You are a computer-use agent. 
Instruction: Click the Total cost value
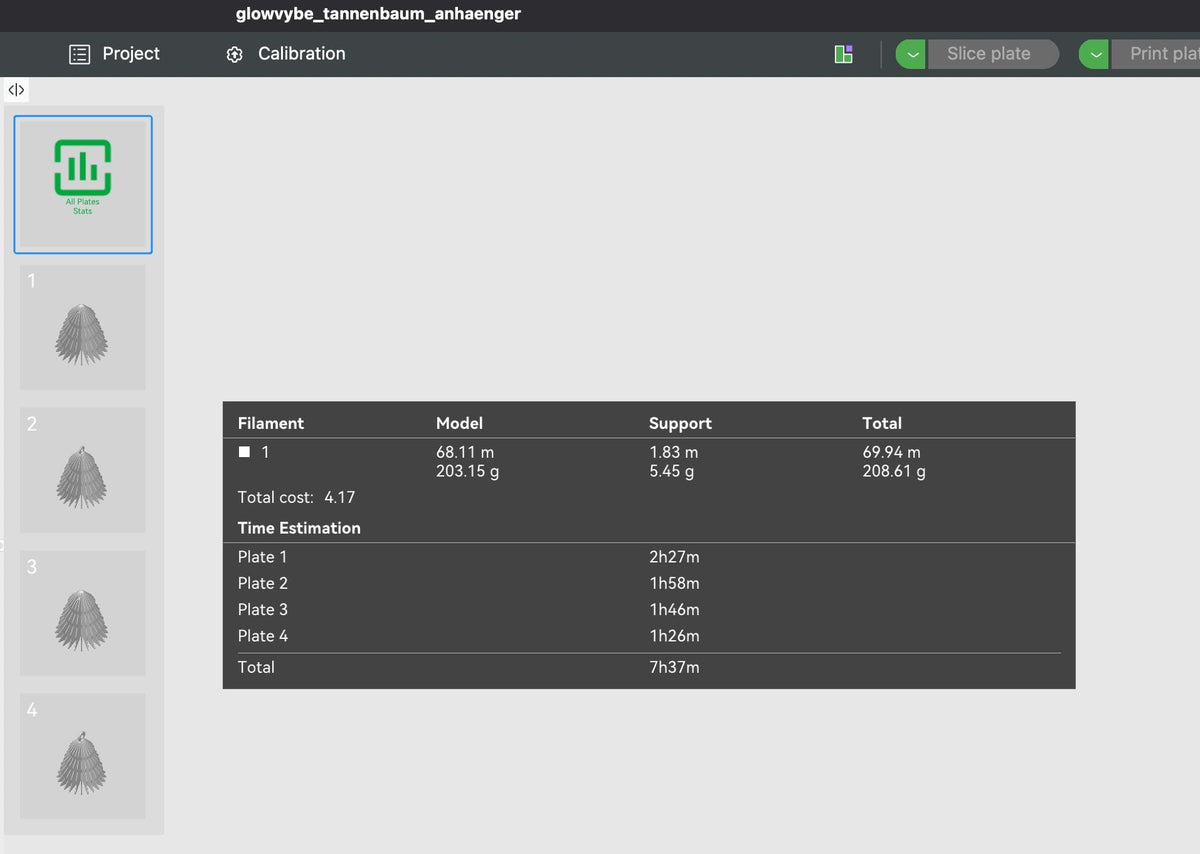(x=340, y=497)
